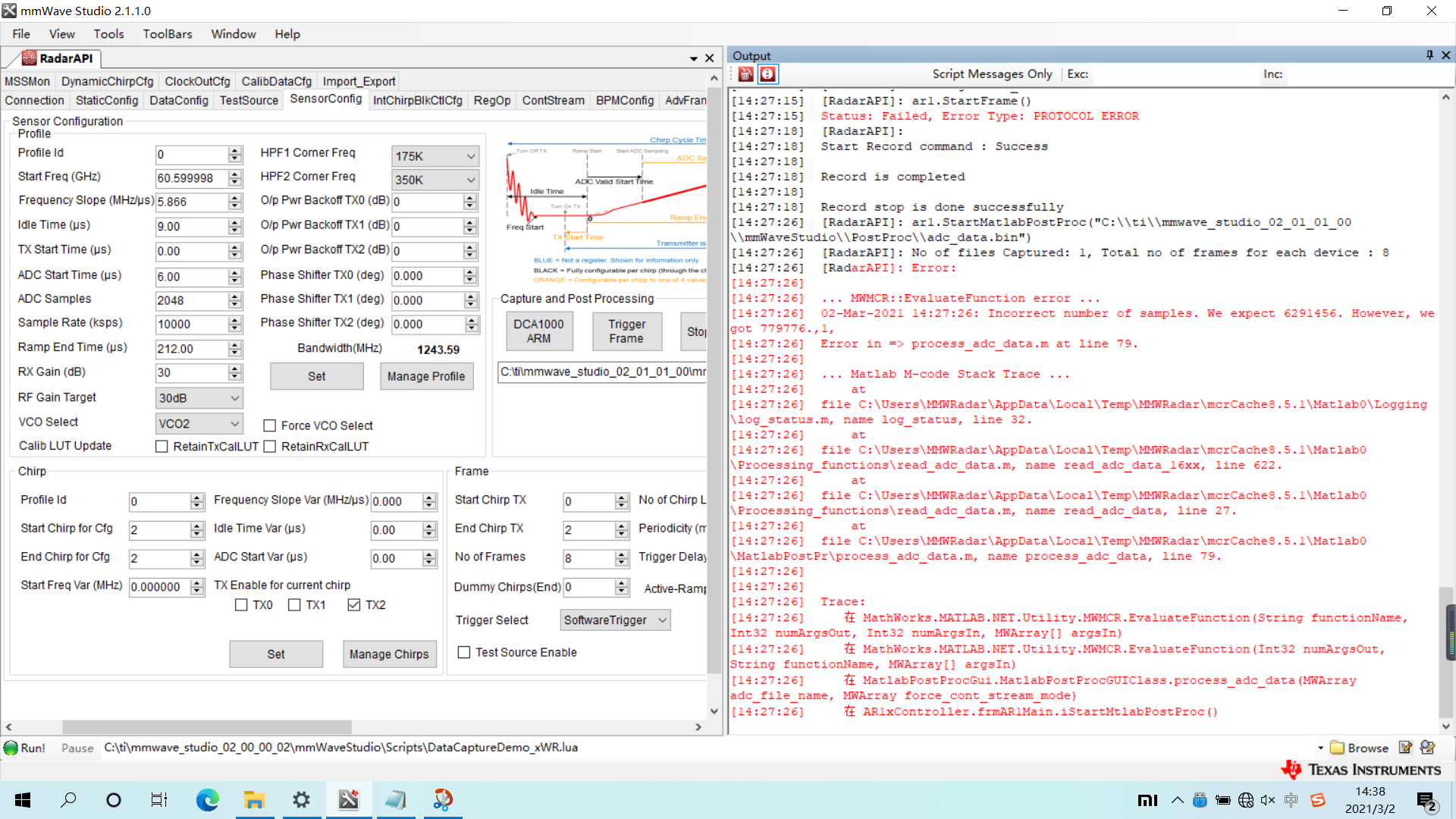
Task: Click the RadarAPI vertical scrollbar down arrow
Action: (714, 711)
